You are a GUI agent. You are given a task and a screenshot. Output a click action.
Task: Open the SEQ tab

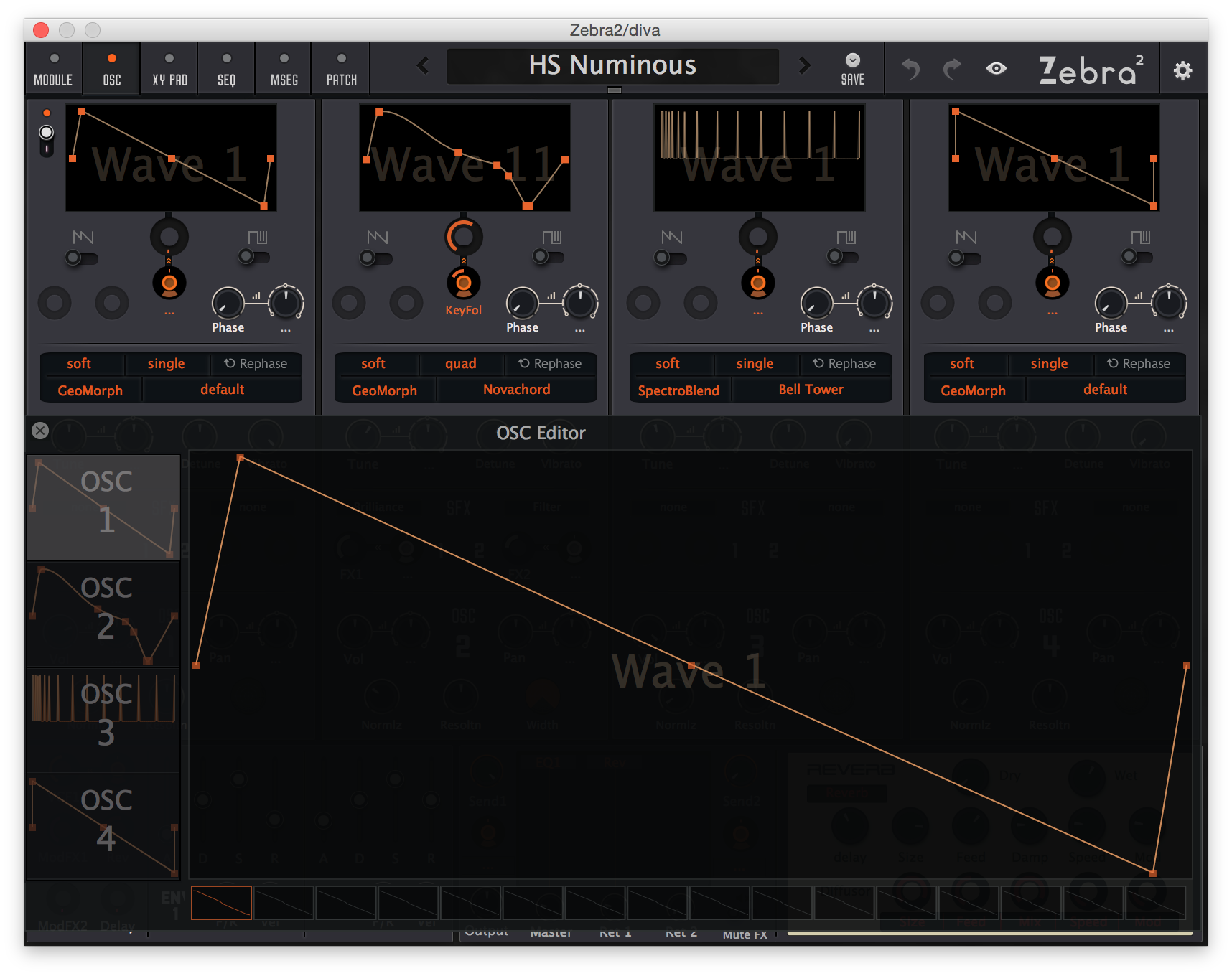(x=227, y=69)
